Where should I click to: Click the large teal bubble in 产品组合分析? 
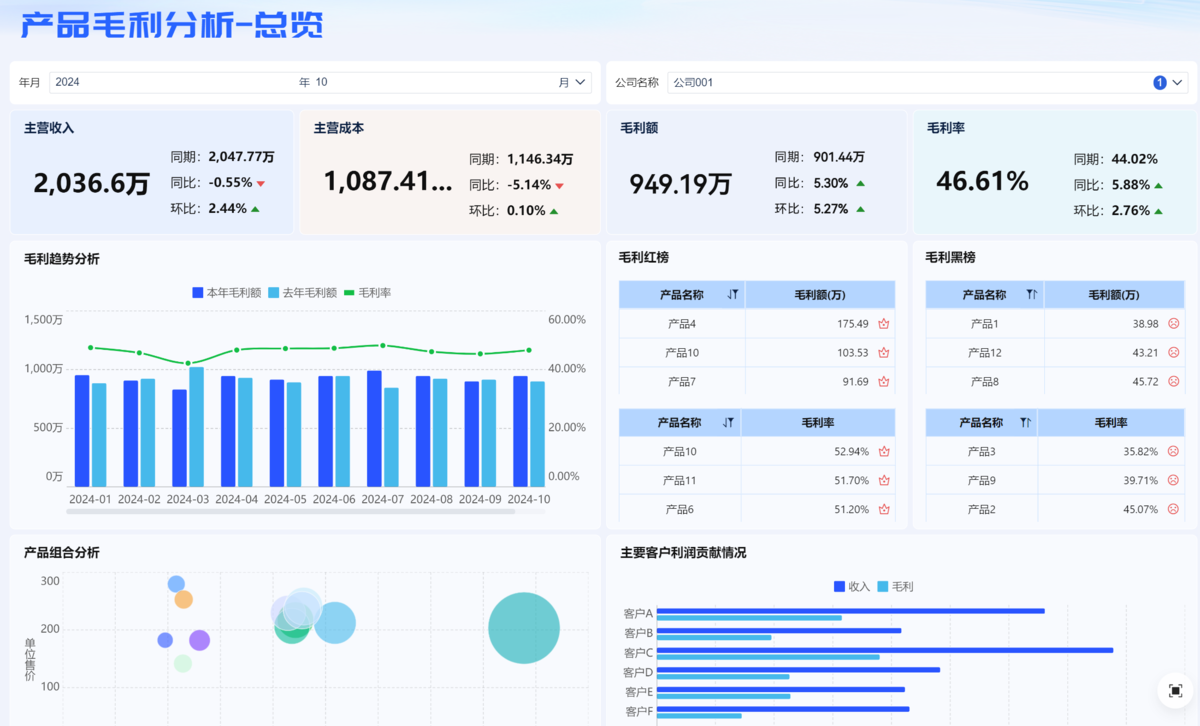524,628
